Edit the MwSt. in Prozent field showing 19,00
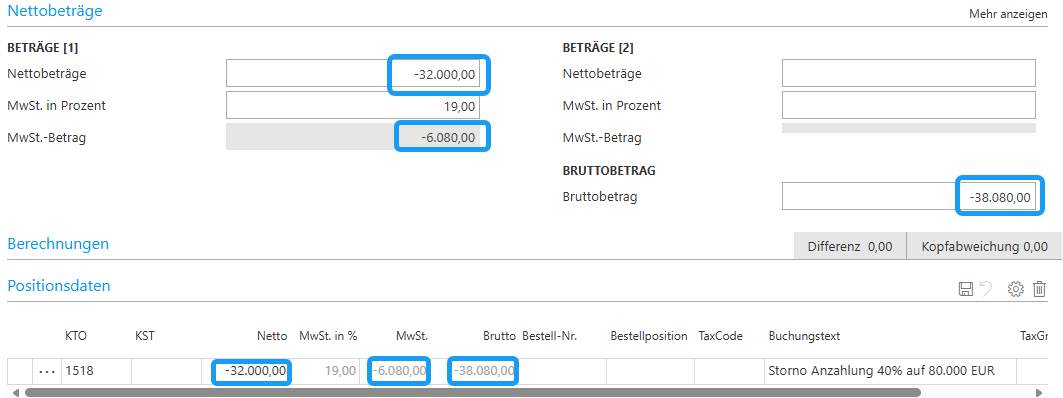 (353, 106)
